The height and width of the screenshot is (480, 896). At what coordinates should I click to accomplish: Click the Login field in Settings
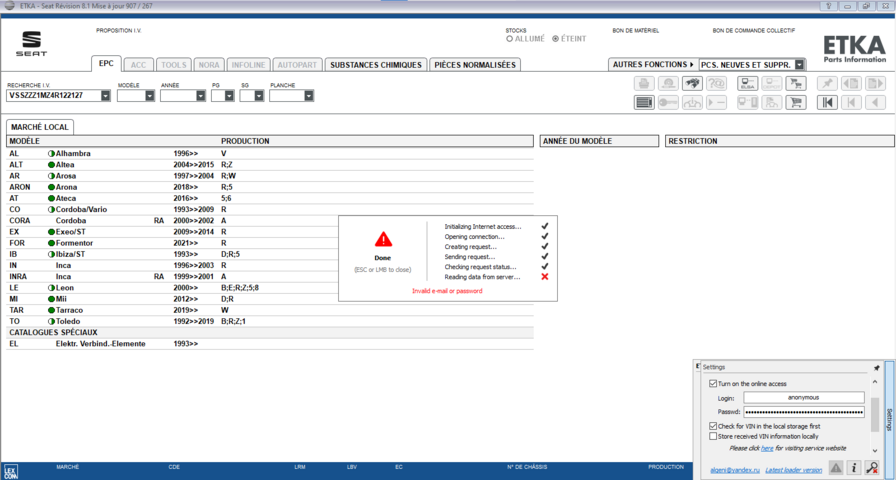803,397
